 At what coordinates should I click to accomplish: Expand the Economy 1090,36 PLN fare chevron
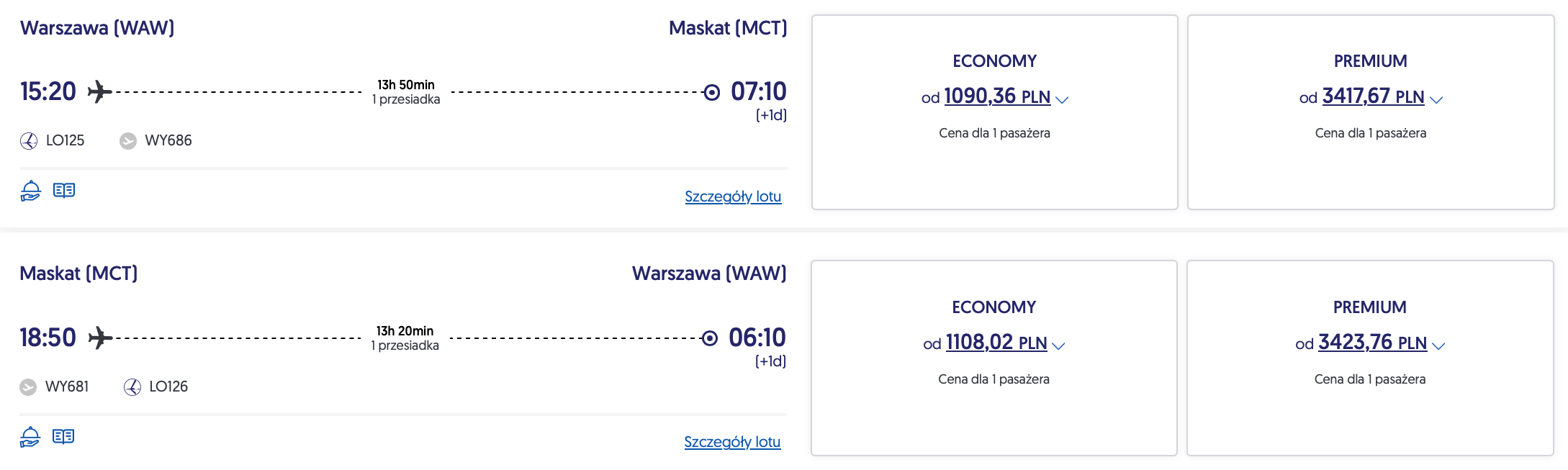click(x=1062, y=99)
